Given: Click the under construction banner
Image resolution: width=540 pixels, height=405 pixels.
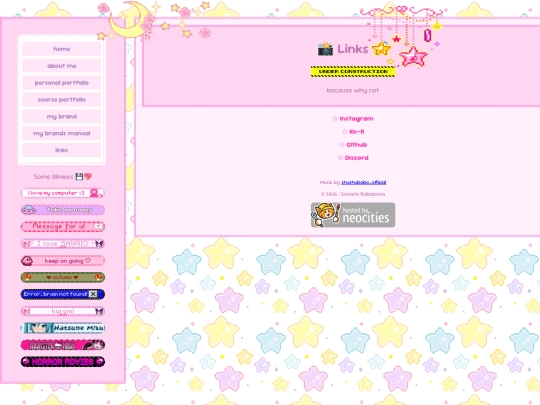Looking at the screenshot, I should [x=353, y=72].
